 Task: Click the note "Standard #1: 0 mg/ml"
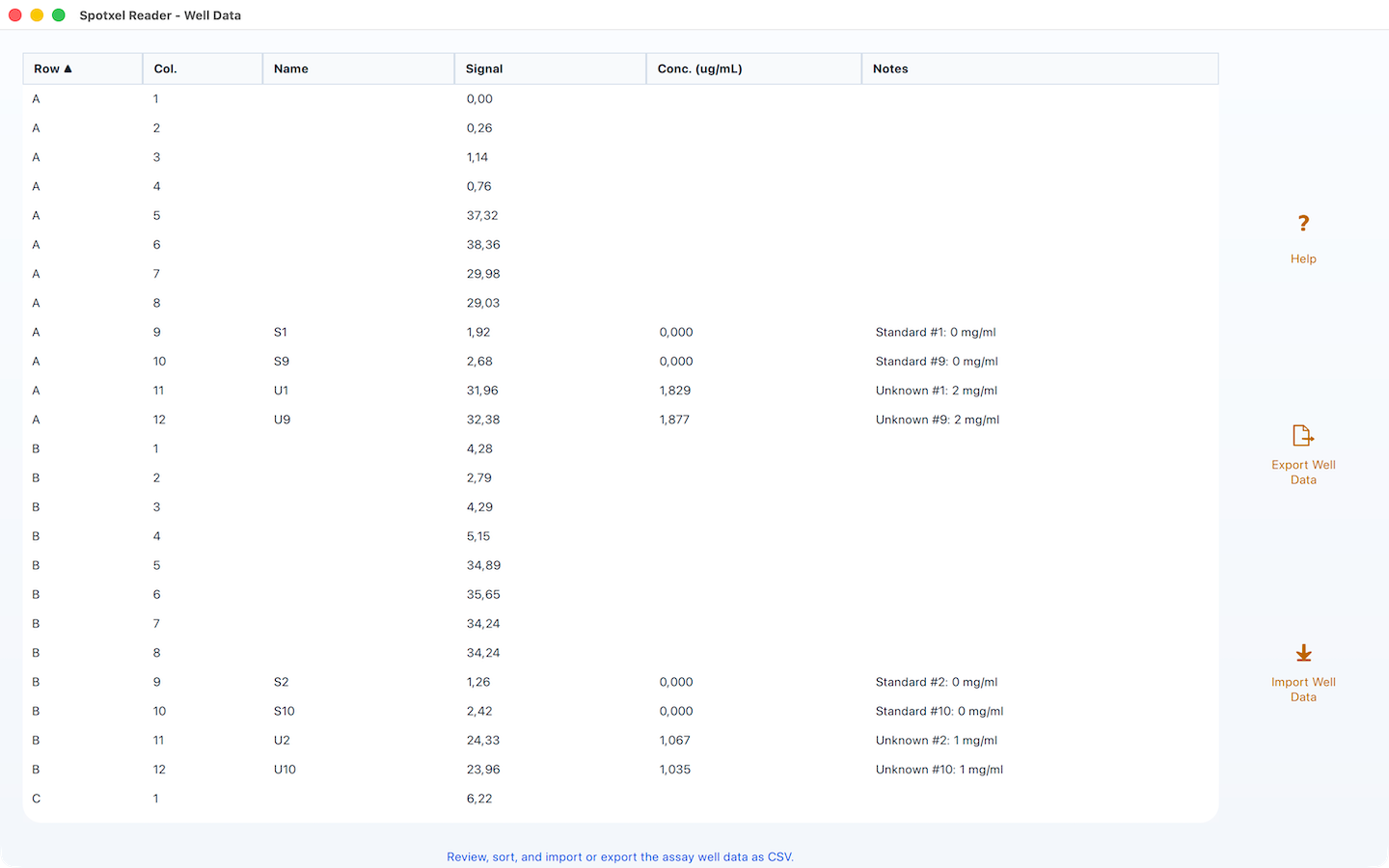[936, 332]
